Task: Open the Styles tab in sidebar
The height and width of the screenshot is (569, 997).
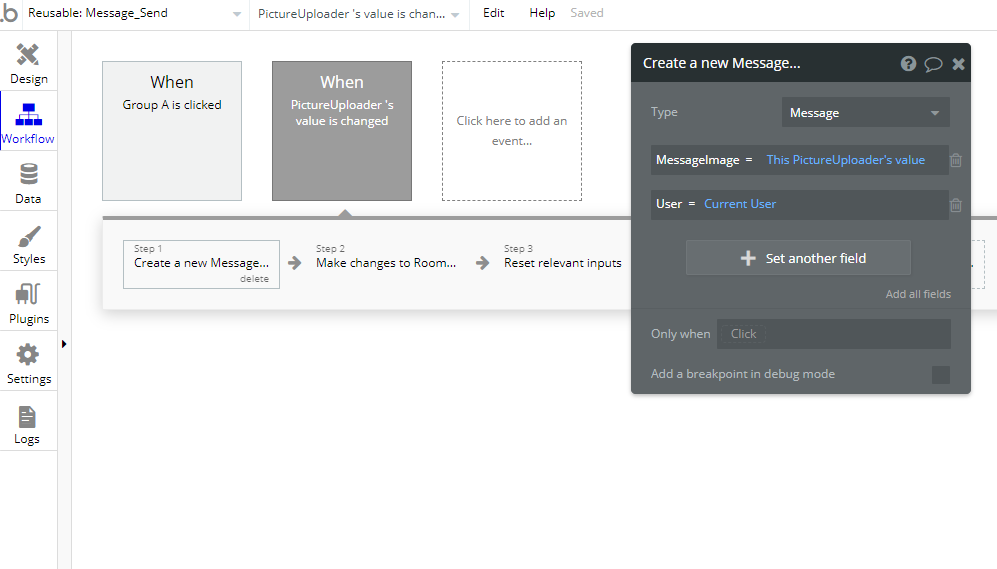Action: (28, 243)
